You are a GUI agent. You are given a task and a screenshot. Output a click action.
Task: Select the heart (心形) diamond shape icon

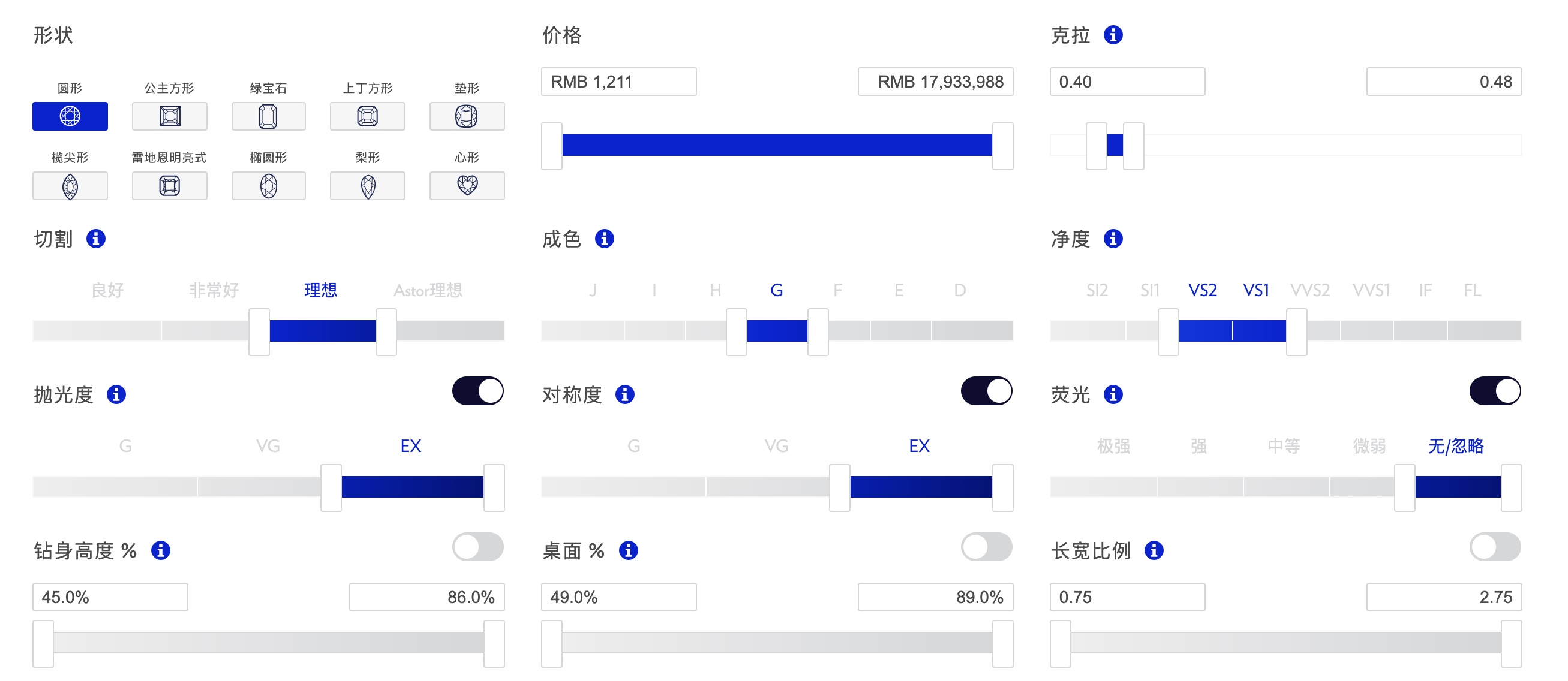tap(467, 186)
